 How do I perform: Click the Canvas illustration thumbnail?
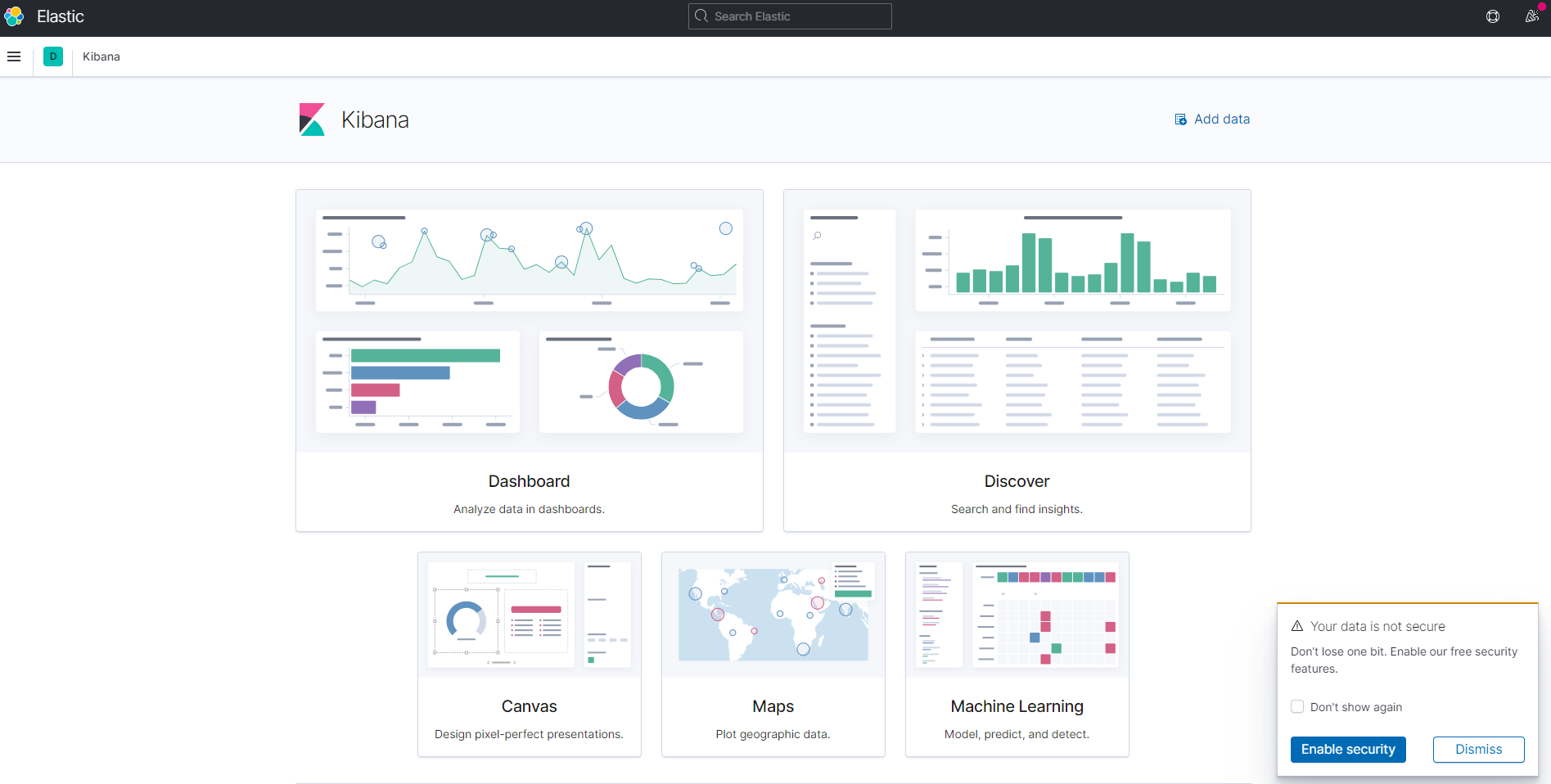pyautogui.click(x=530, y=615)
